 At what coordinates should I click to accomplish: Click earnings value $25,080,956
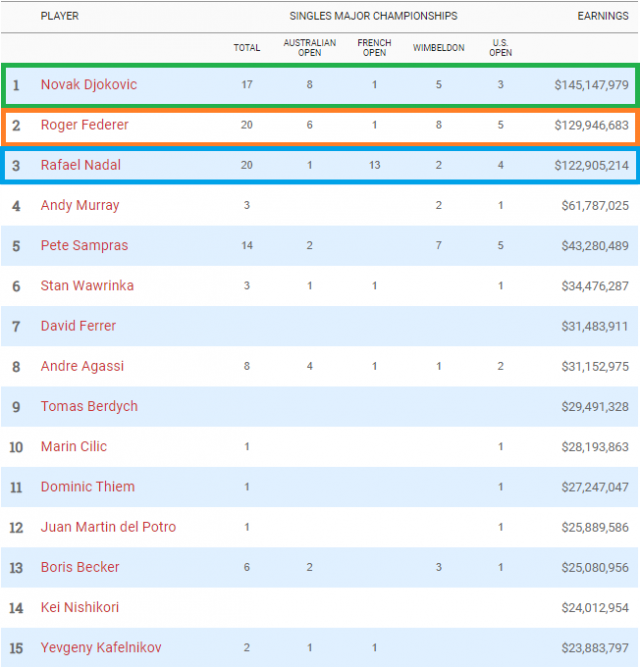[595, 567]
